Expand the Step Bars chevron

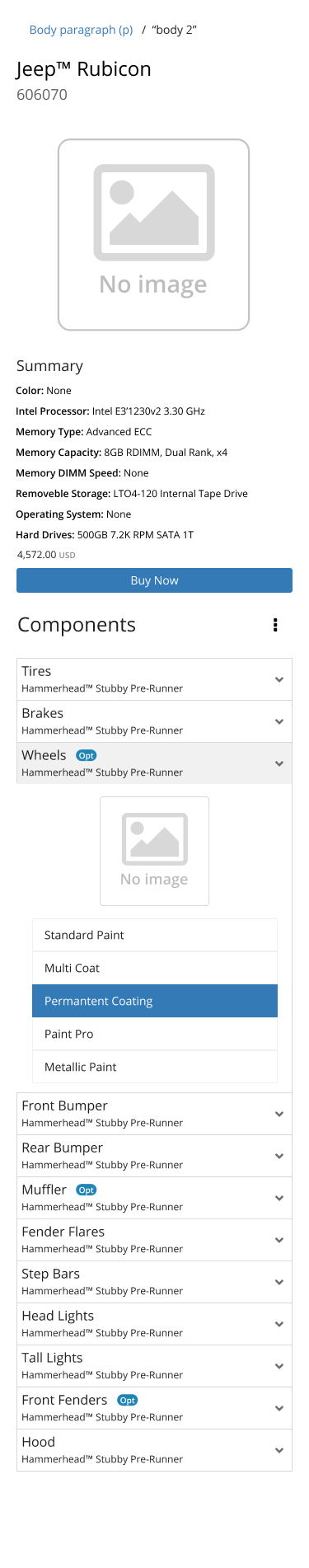coord(279,1282)
